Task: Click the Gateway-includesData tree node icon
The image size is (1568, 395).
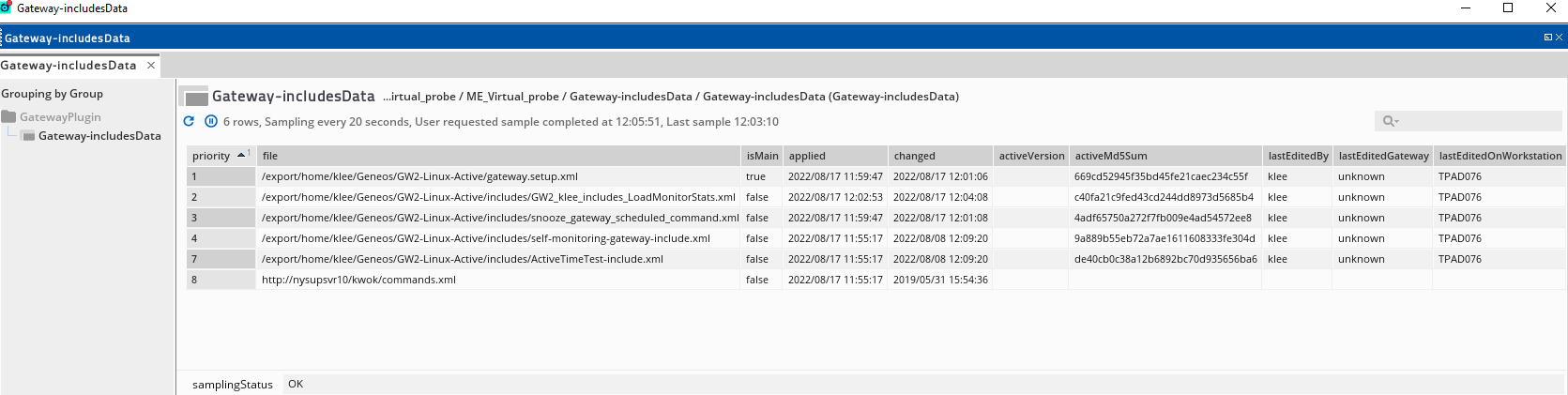Action: 28,136
